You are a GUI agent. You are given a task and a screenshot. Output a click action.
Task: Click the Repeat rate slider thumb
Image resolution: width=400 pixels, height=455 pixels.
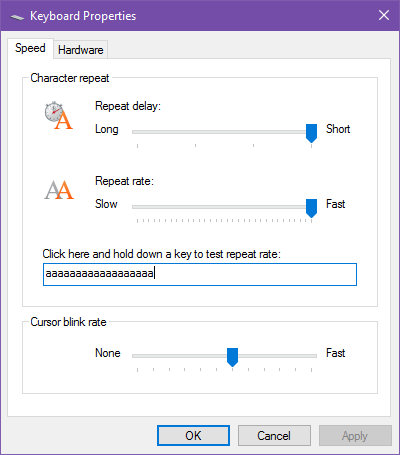coord(311,208)
